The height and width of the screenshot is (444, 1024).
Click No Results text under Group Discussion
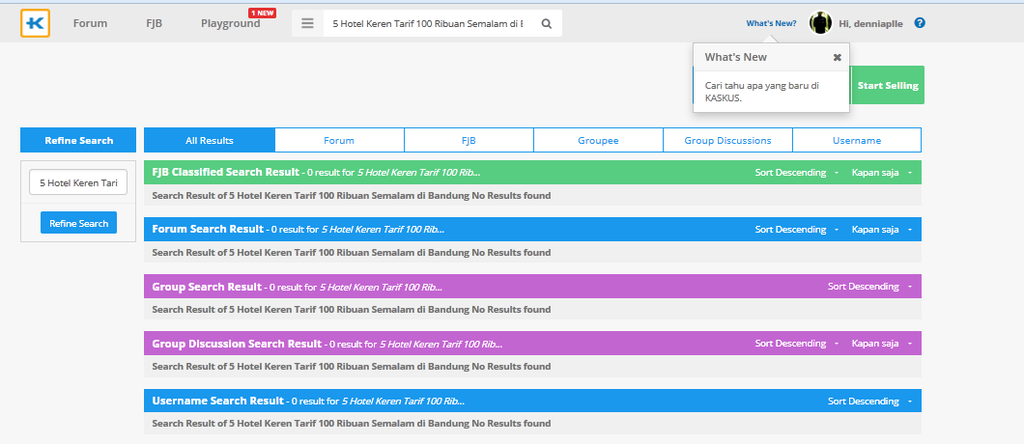pyautogui.click(x=351, y=366)
